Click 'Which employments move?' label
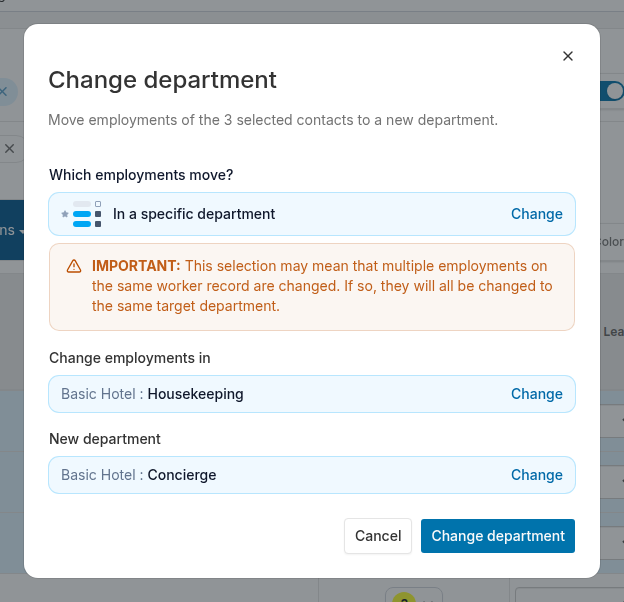624x602 pixels. coord(141,175)
